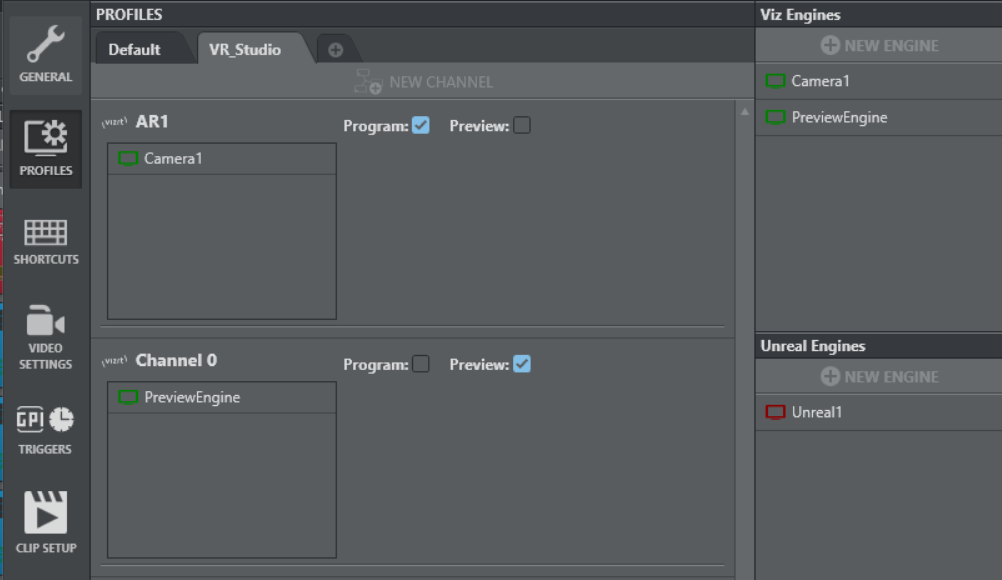Click the add profile plus tab icon
Viewport: 1002px width, 580px height.
[x=336, y=50]
